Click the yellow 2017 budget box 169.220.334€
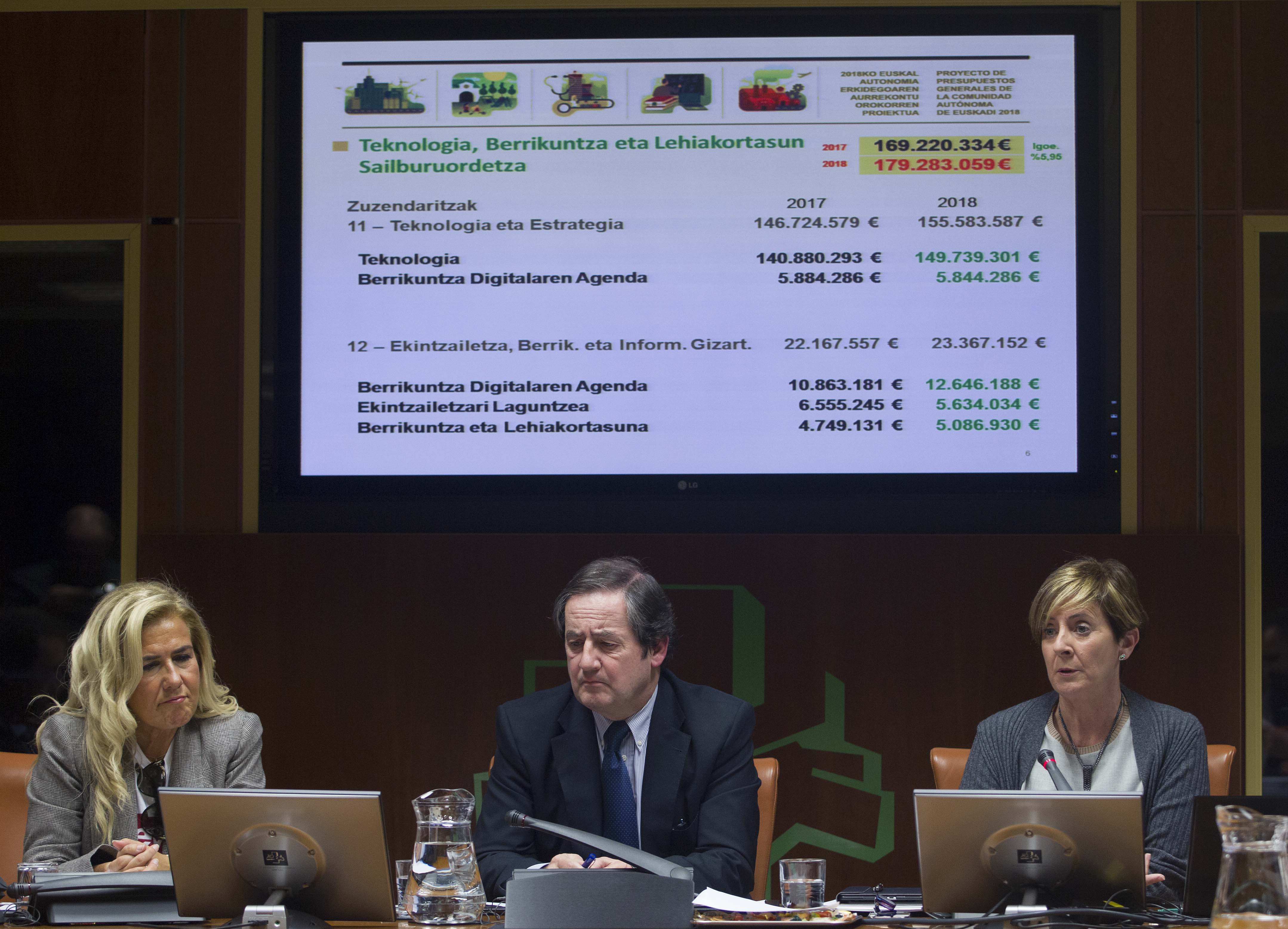Viewport: 1288px width, 929px height. 941,145
